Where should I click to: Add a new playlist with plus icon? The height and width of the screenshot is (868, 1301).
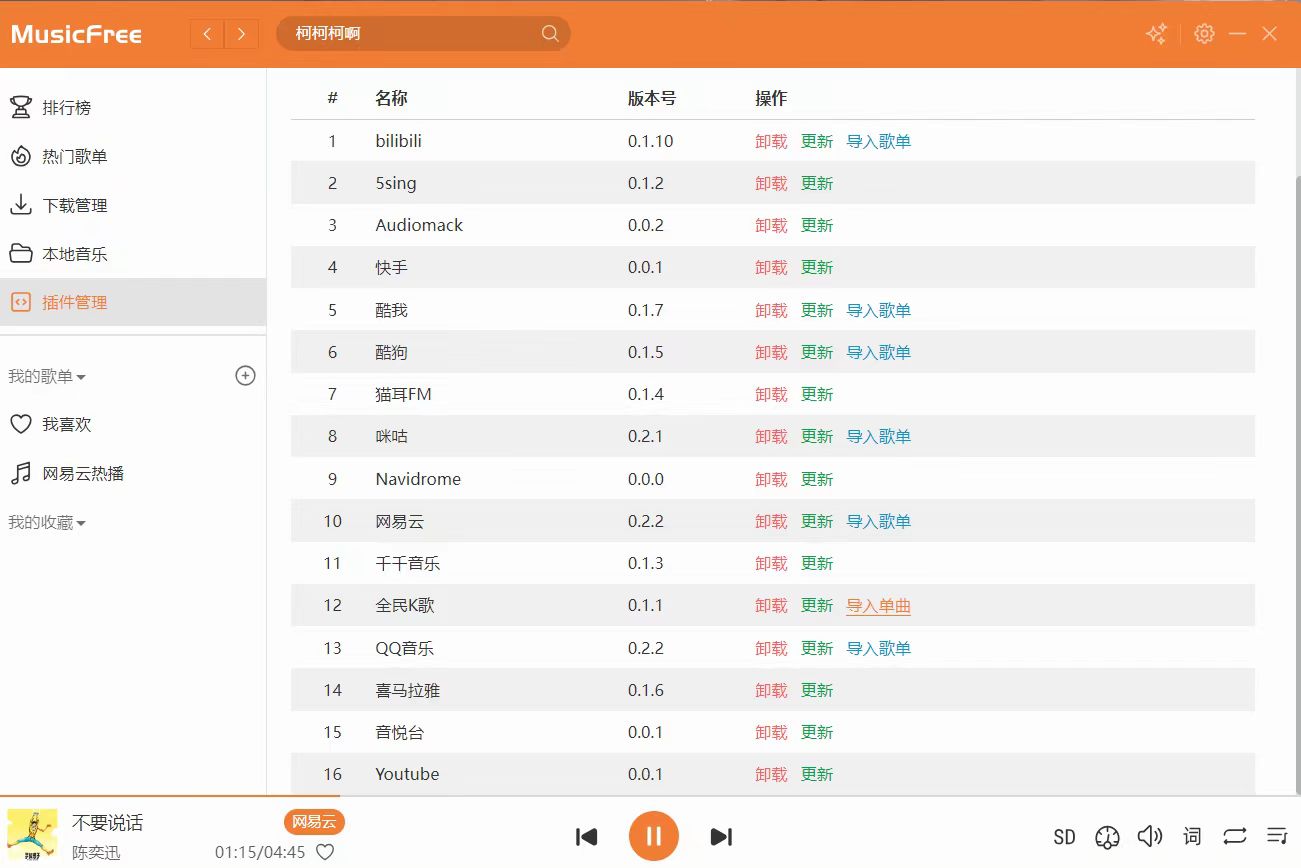[x=245, y=376]
